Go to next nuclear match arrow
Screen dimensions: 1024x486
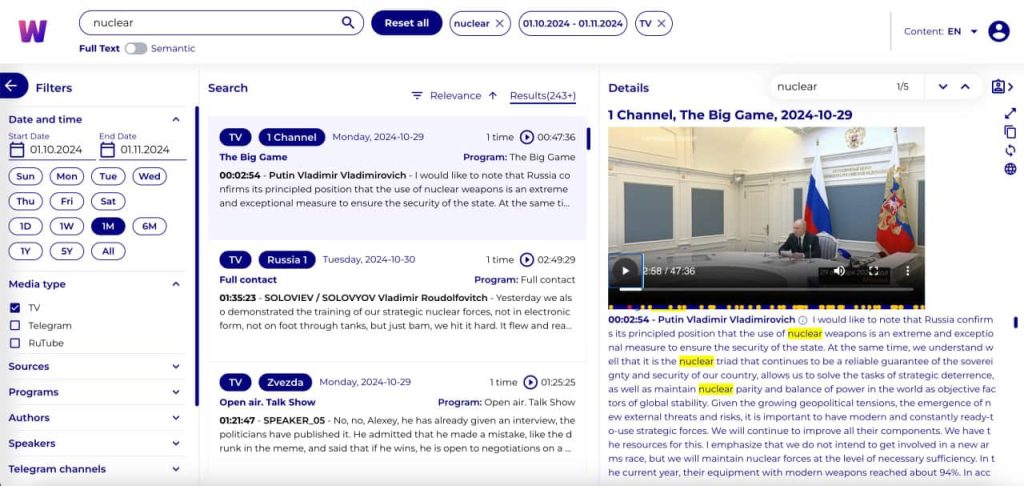pos(942,87)
